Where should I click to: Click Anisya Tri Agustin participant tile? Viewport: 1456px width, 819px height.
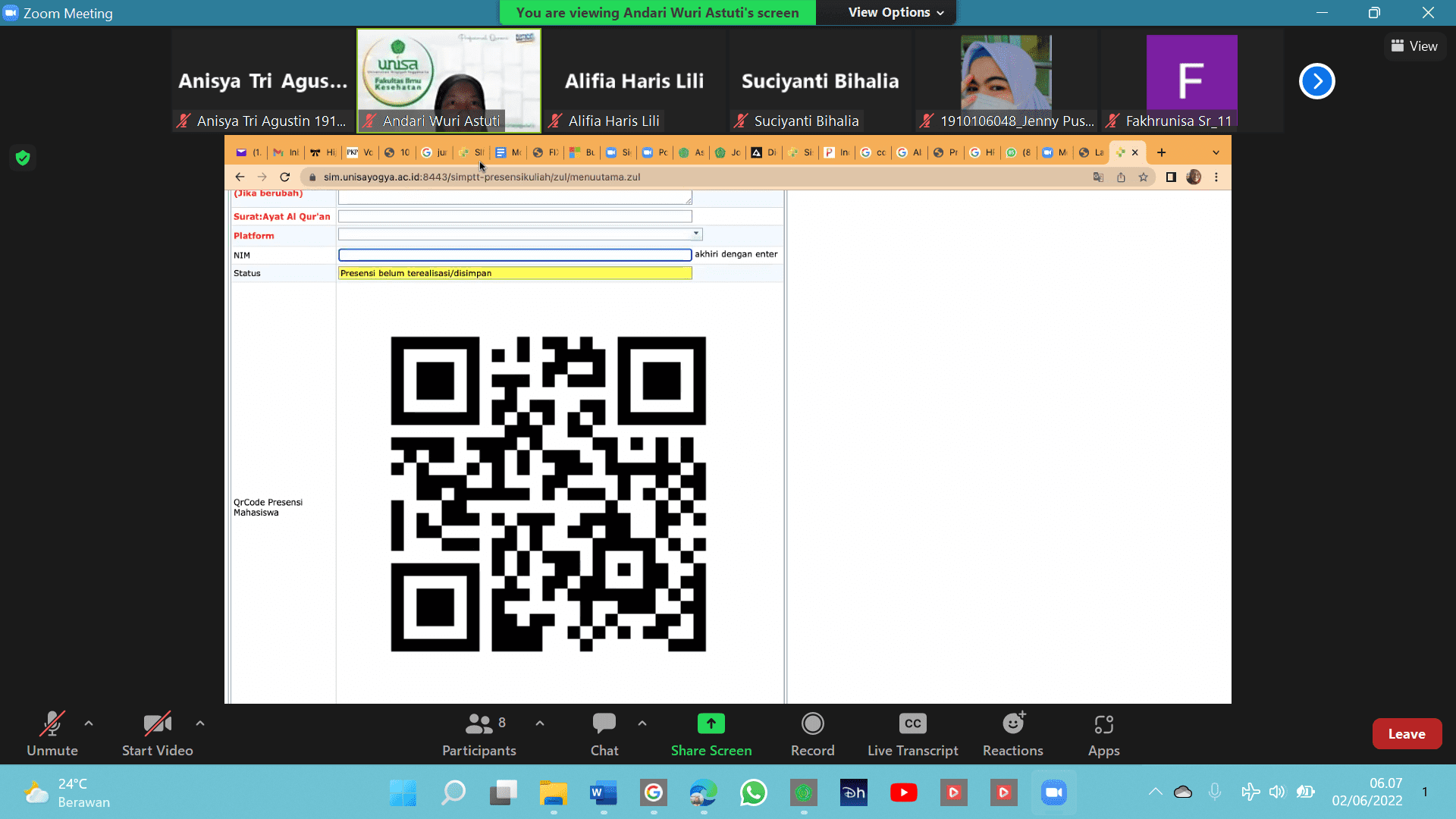click(x=263, y=80)
